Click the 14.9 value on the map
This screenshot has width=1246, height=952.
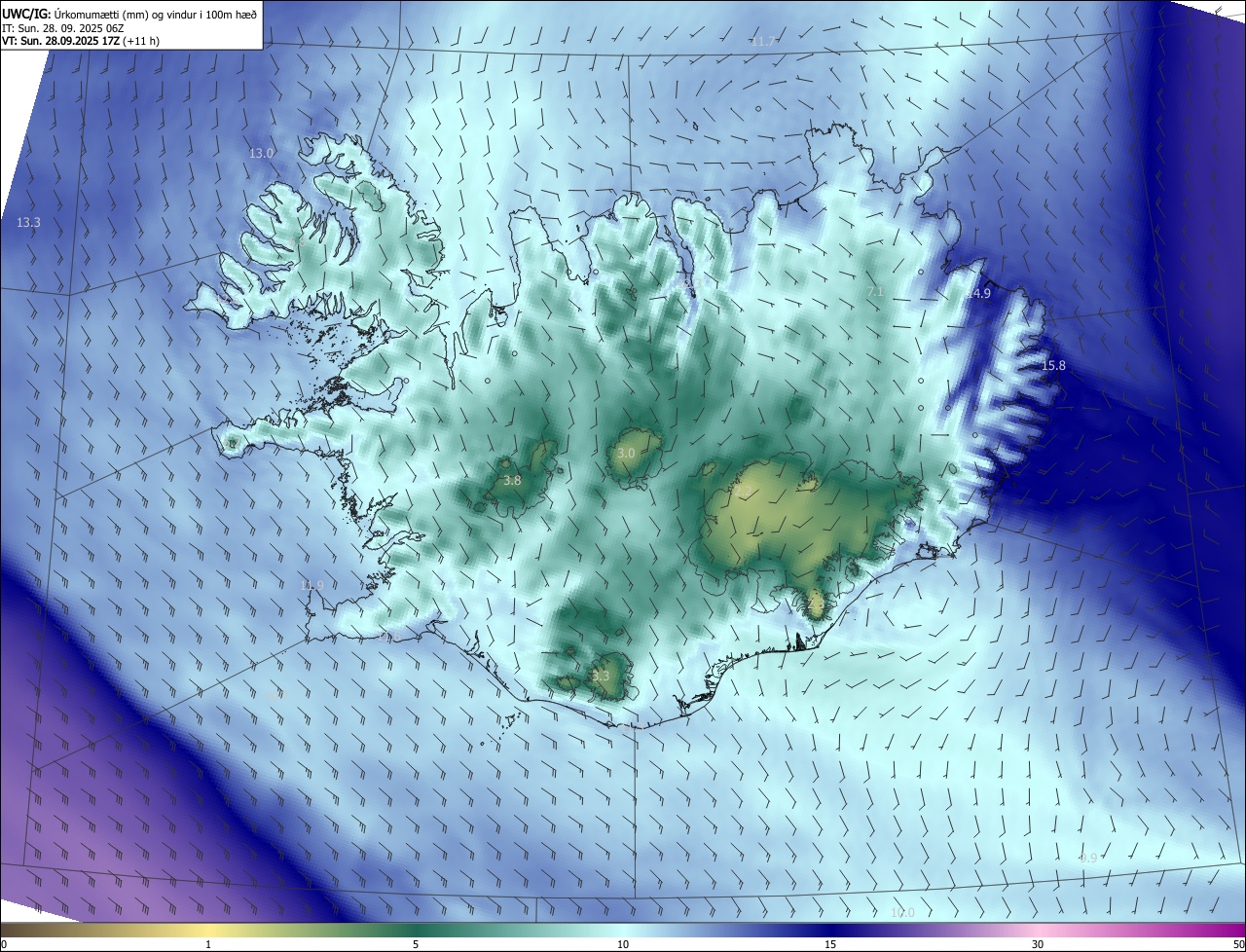click(x=978, y=294)
